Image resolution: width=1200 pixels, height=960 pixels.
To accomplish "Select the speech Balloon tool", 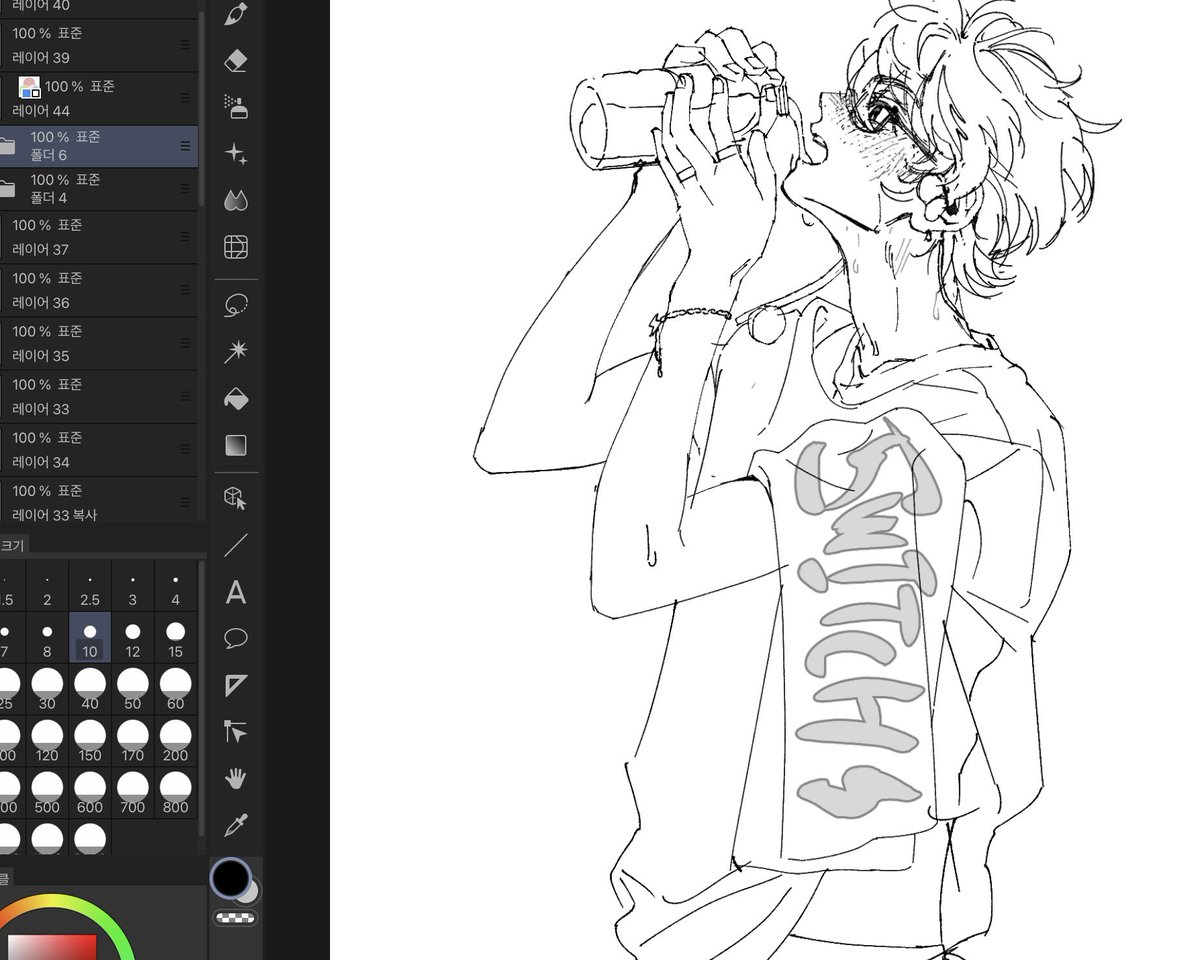I will [236, 639].
